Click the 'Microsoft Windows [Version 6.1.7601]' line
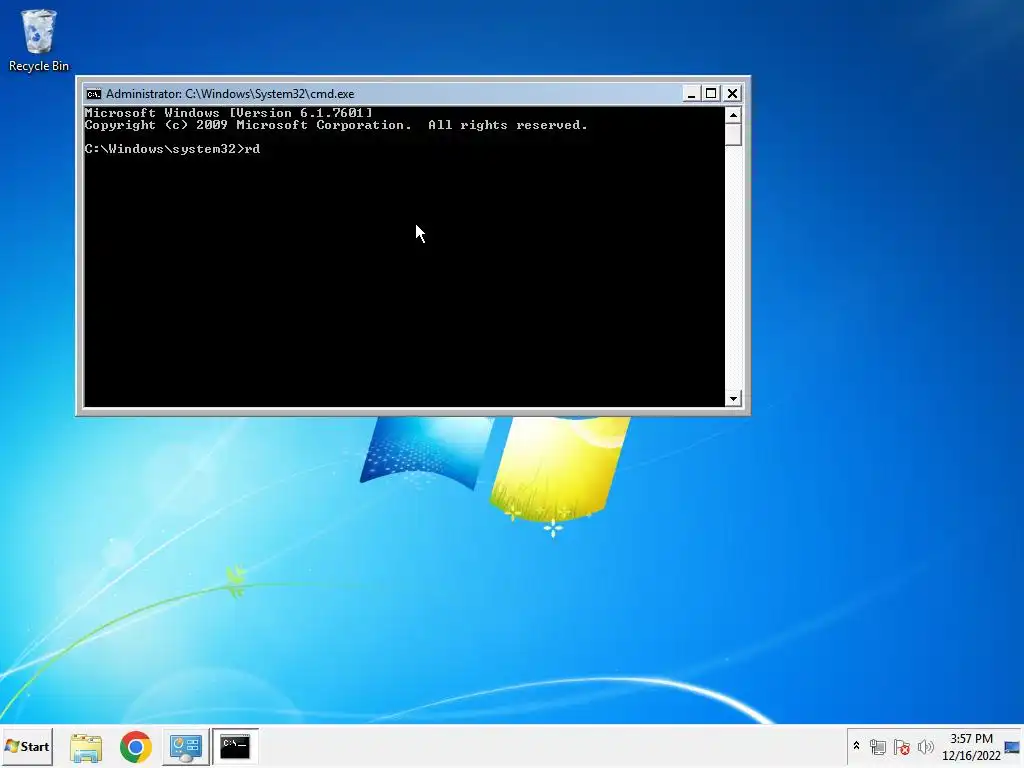 [229, 113]
